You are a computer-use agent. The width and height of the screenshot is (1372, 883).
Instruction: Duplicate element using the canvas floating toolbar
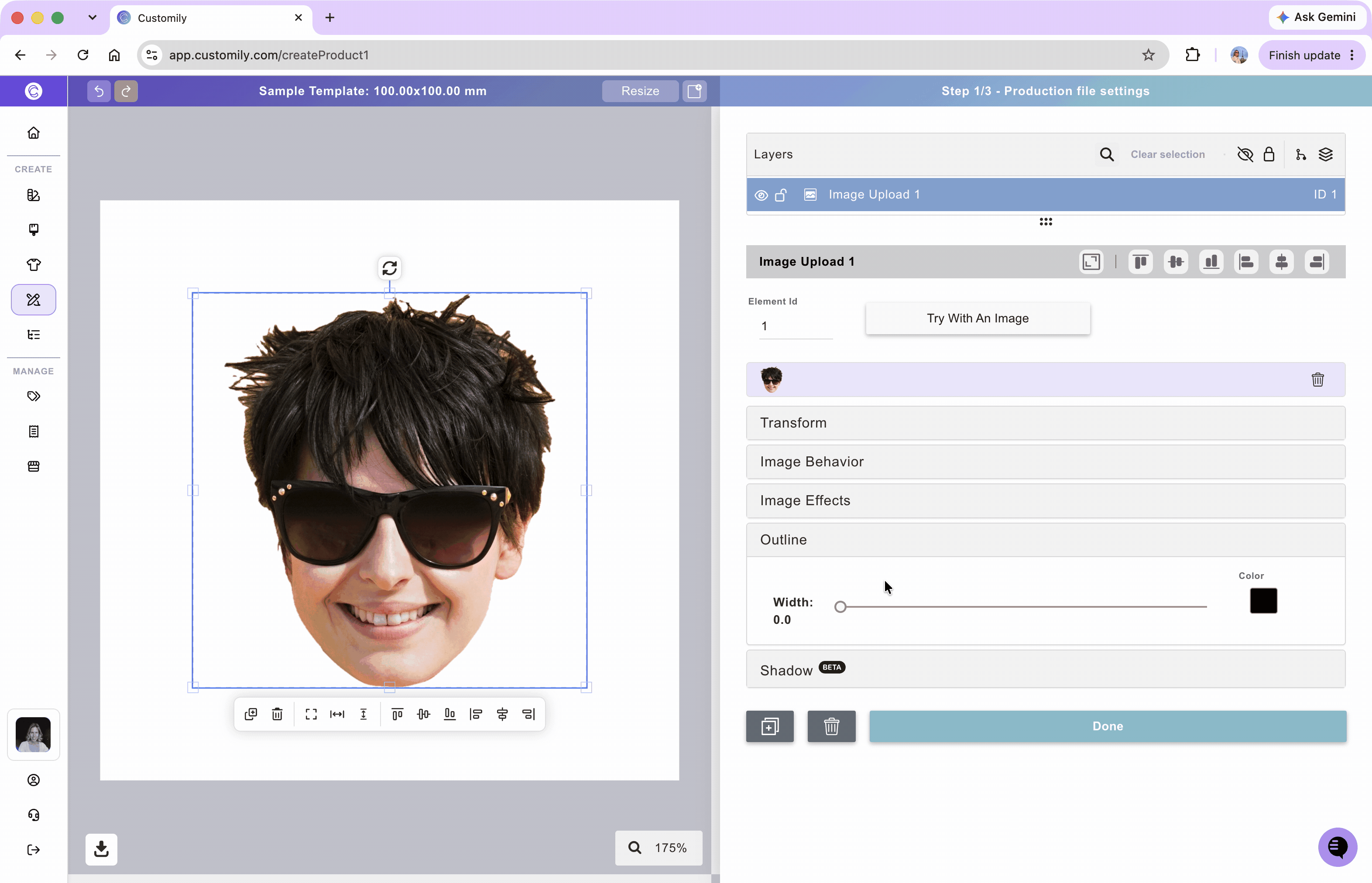coord(250,714)
